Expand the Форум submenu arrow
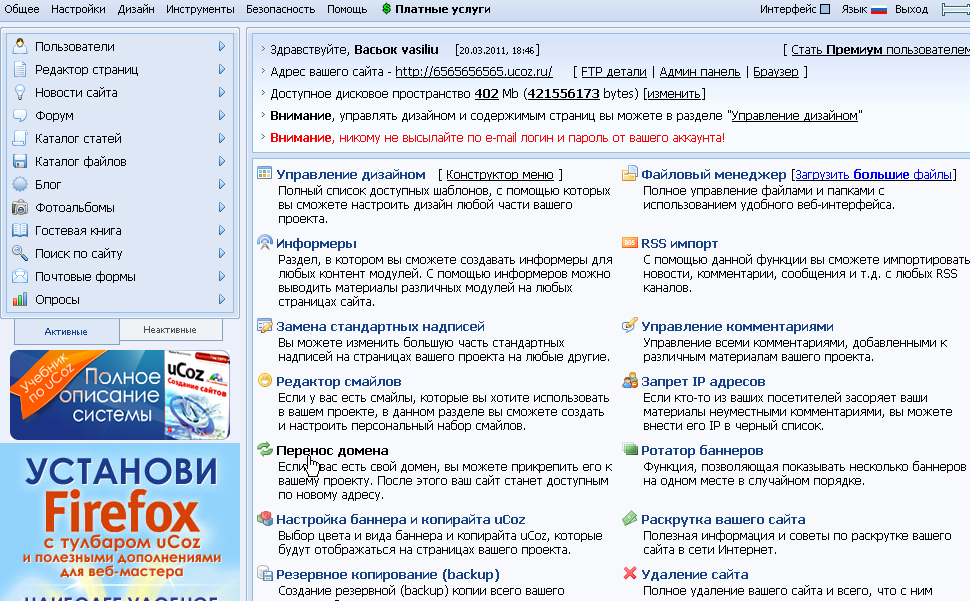 tap(222, 116)
